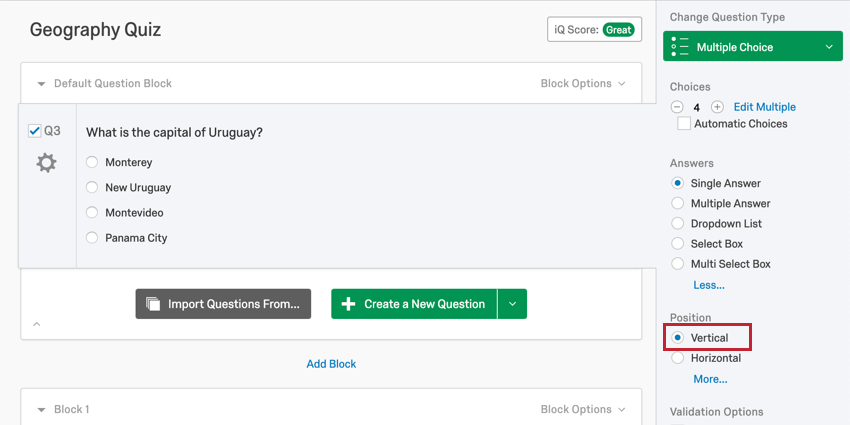Screen dimensions: 850x425
Task: Collapse block using the small up caret
Action: (36, 324)
